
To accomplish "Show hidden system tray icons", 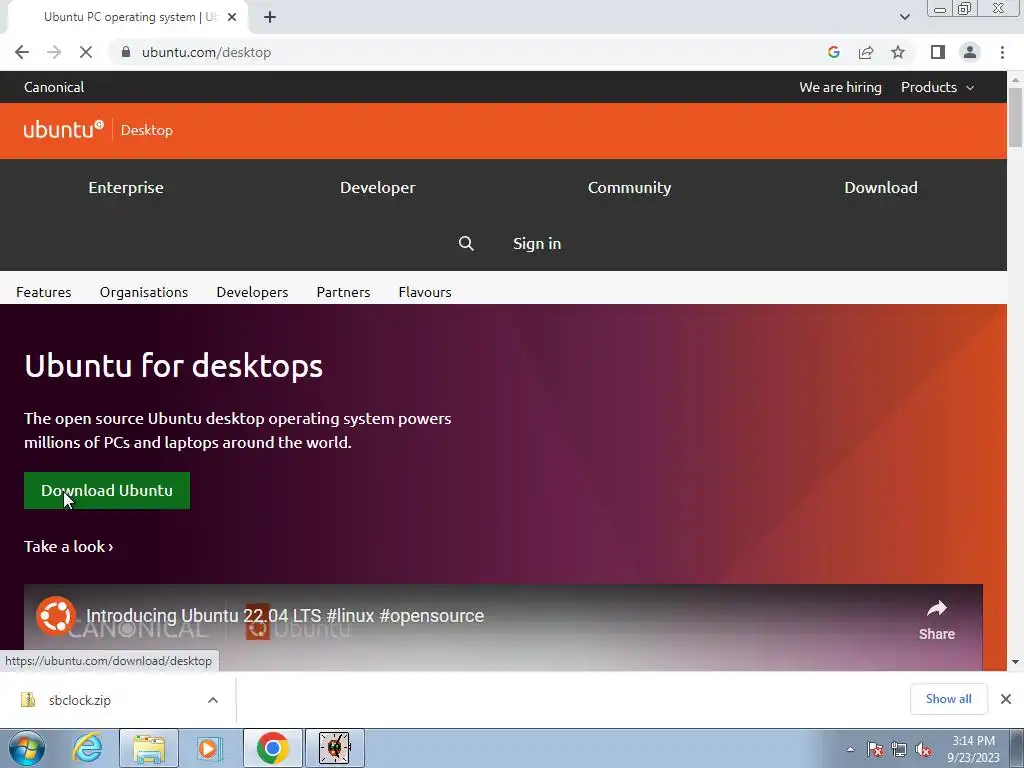I will point(850,749).
